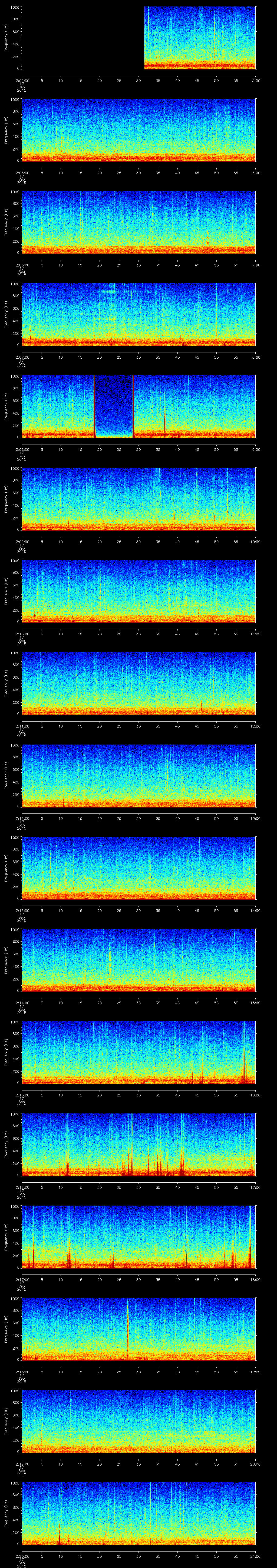Open the spectrogram panel starting at 2:07:00
This screenshot has width=277, height=1568.
coord(139,315)
